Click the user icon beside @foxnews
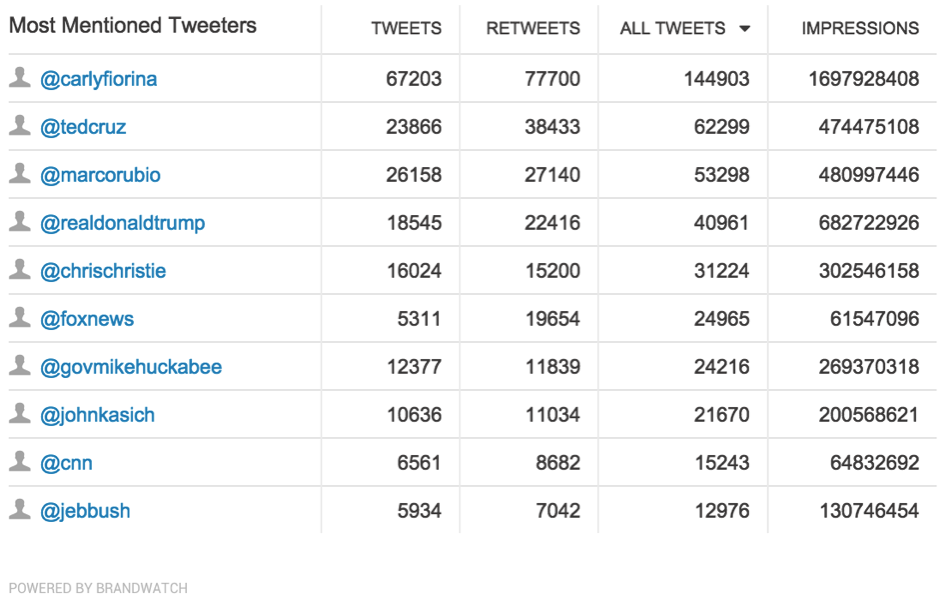Viewport: 941px width, 600px height. [x=20, y=317]
